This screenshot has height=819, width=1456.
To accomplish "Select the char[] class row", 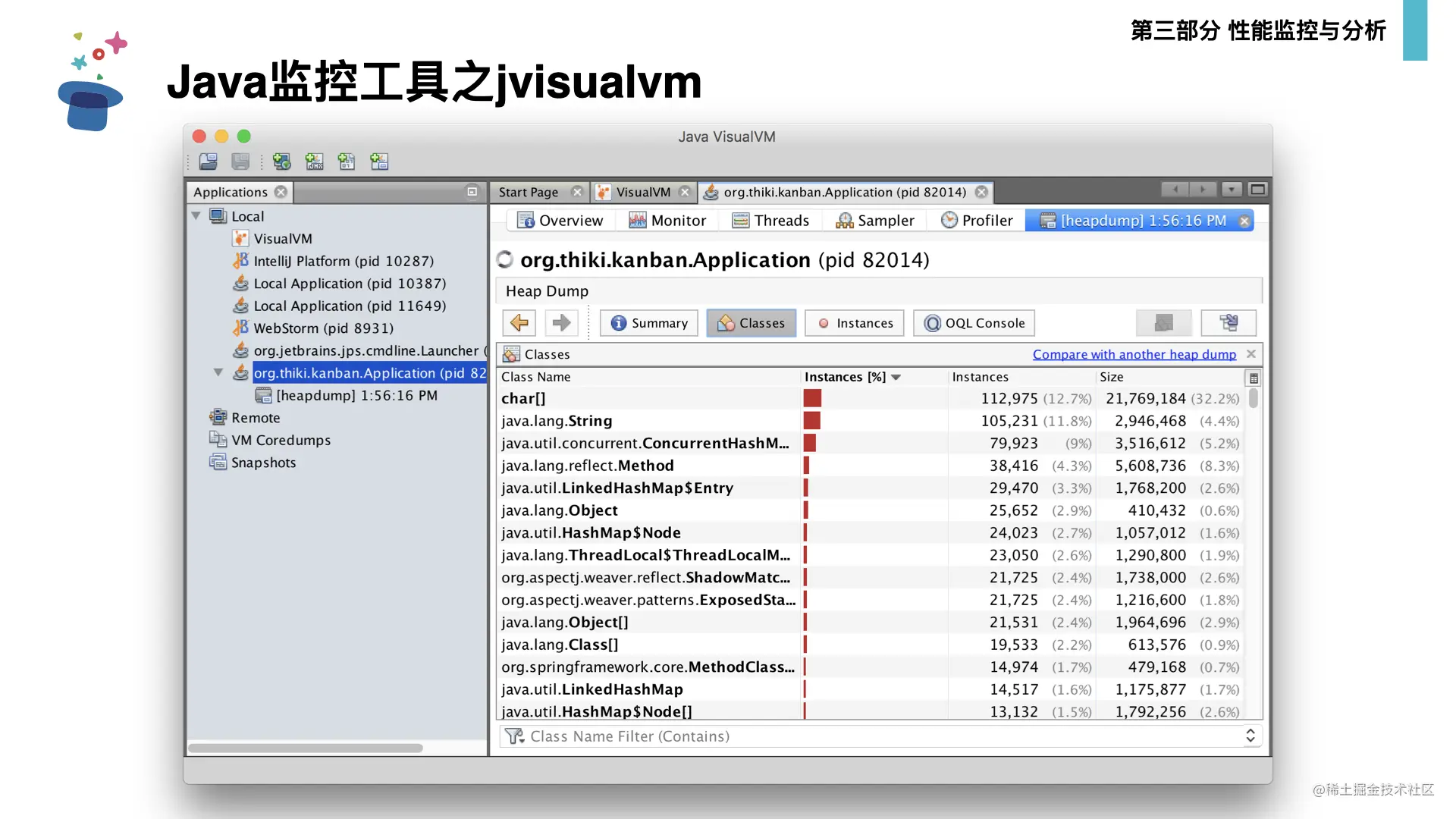I will pos(871,398).
